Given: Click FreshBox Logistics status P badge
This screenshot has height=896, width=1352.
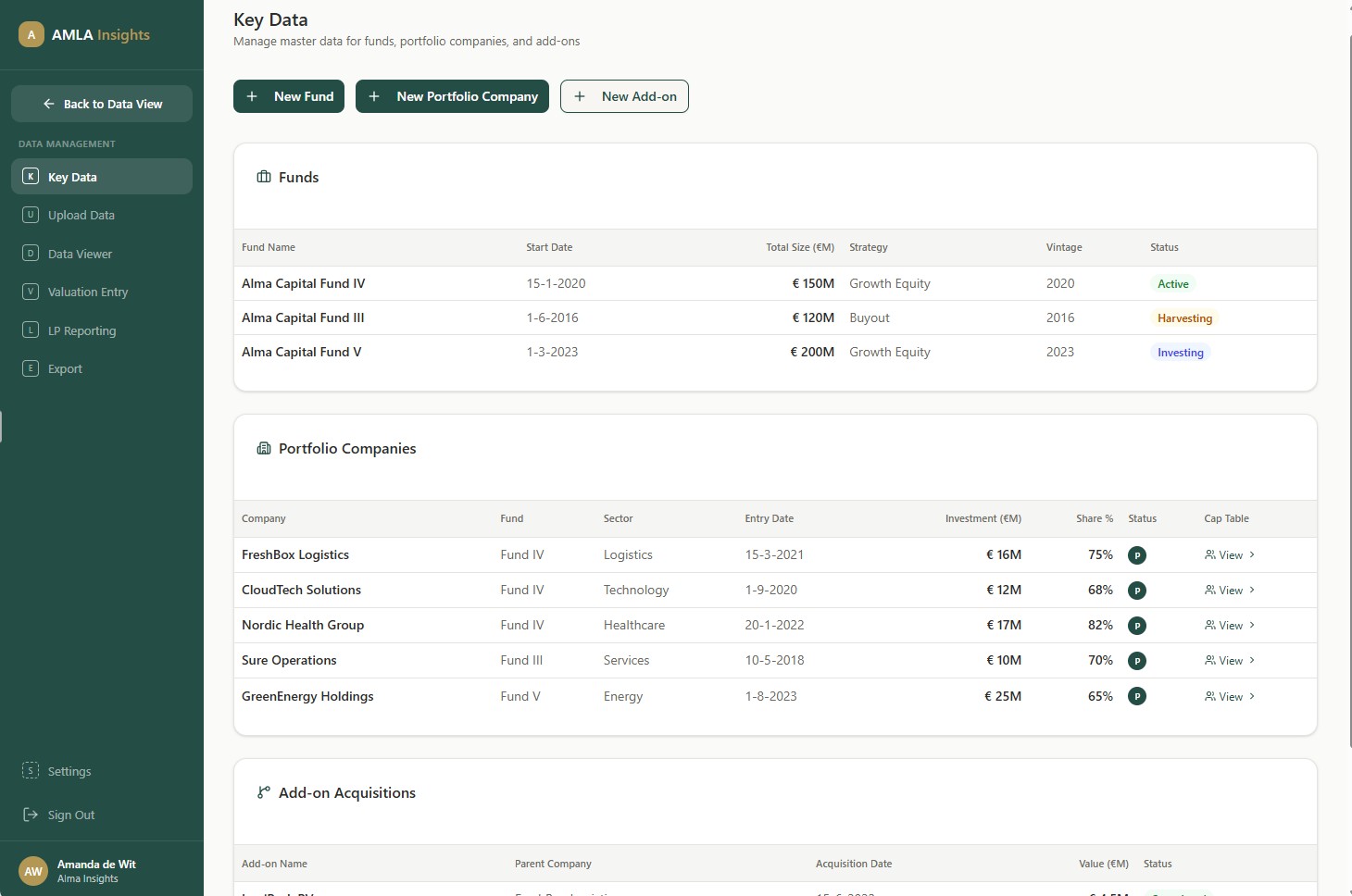Looking at the screenshot, I should point(1137,555).
